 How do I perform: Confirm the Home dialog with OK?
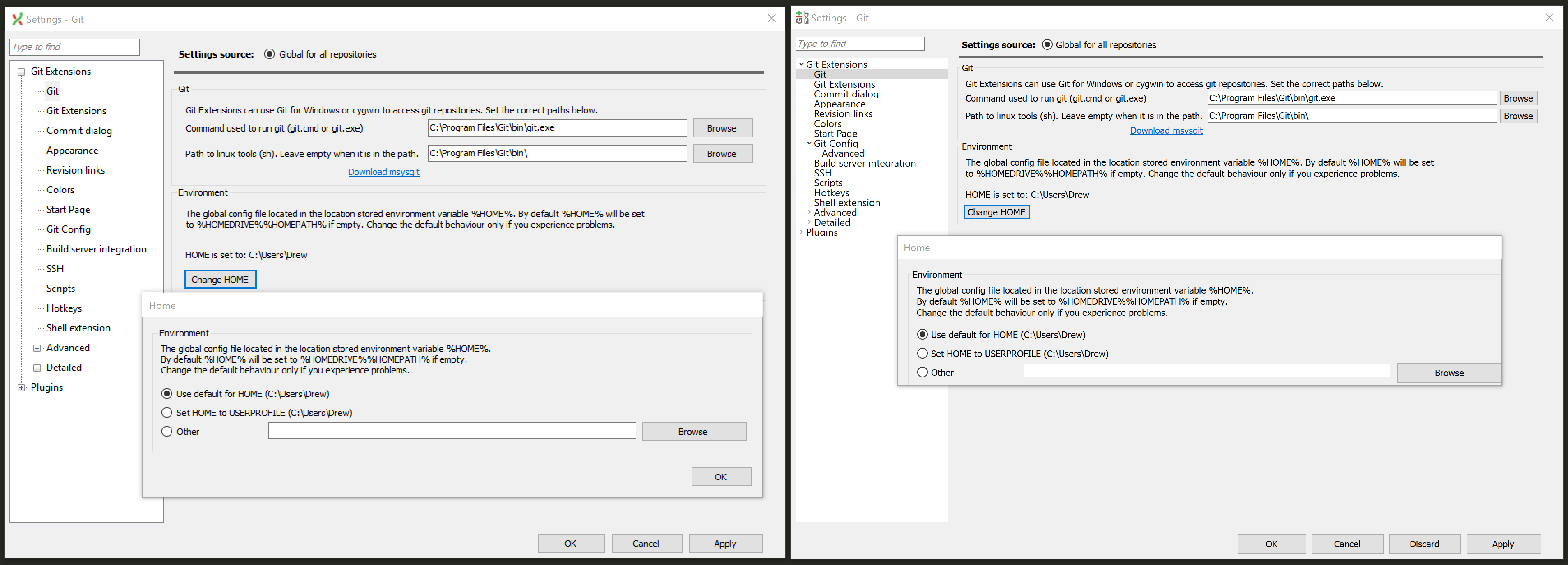(721, 476)
